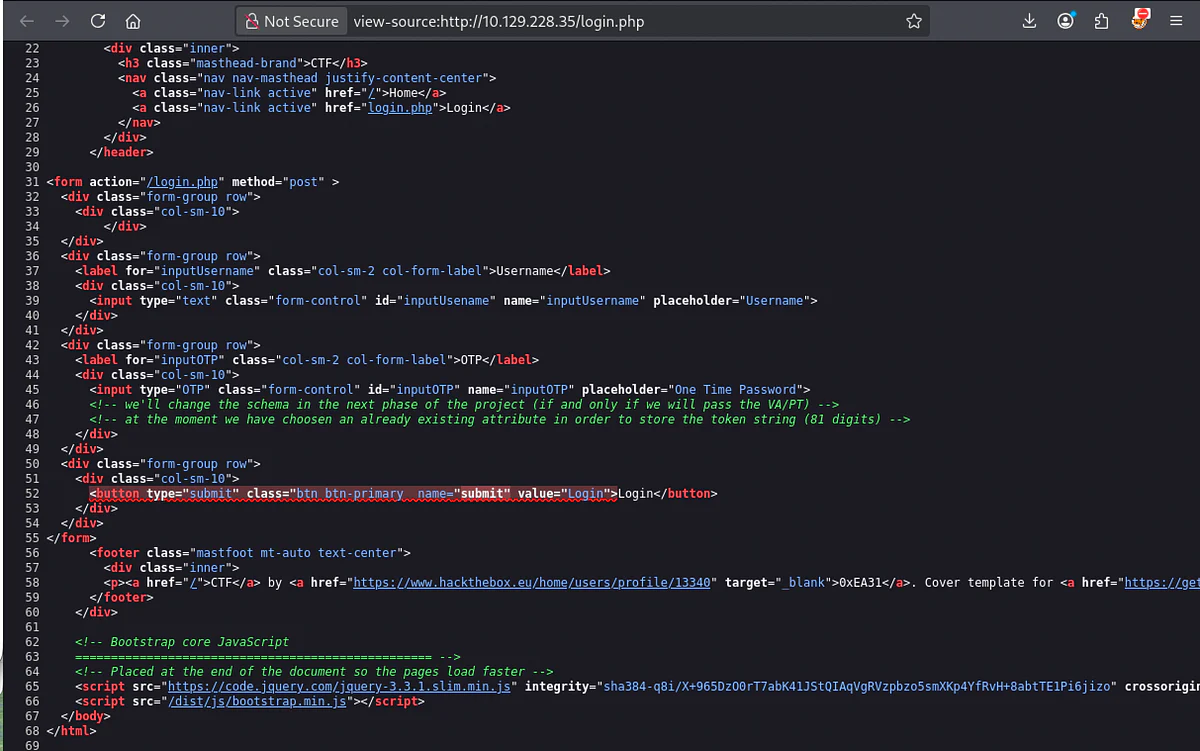Click the closing html tag on line 68
Viewport: 1200px width, 751px height.
[71, 731]
